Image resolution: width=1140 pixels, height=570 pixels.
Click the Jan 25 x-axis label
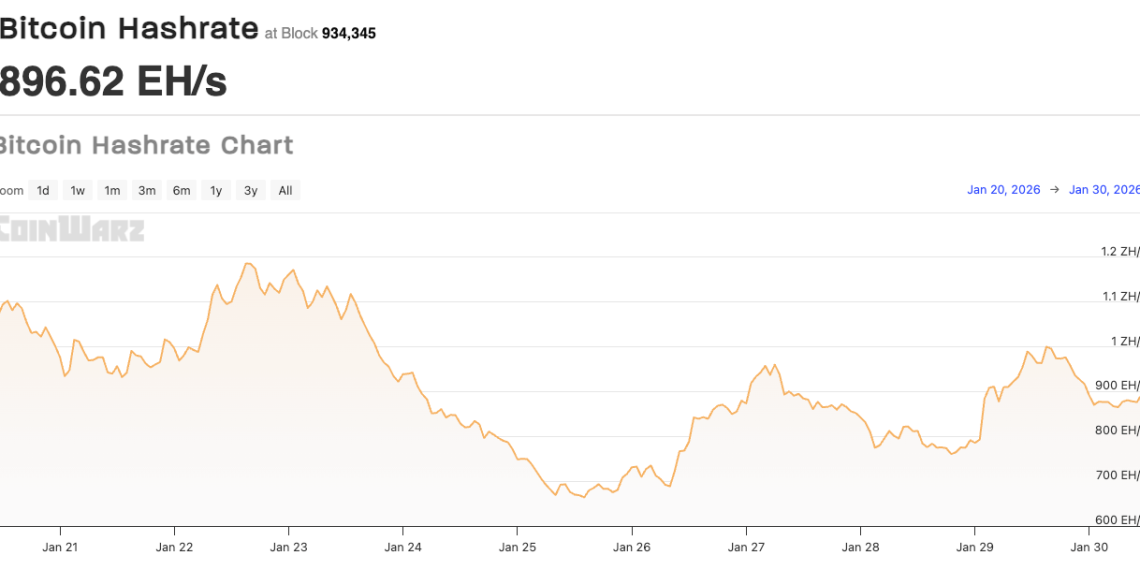pyautogui.click(x=517, y=547)
